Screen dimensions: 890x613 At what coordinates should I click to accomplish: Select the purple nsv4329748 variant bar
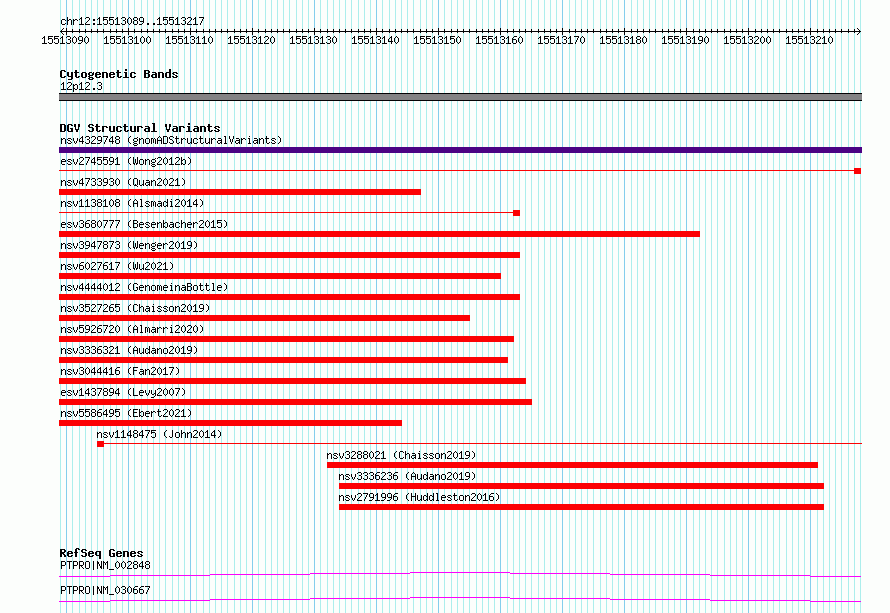(x=460, y=150)
